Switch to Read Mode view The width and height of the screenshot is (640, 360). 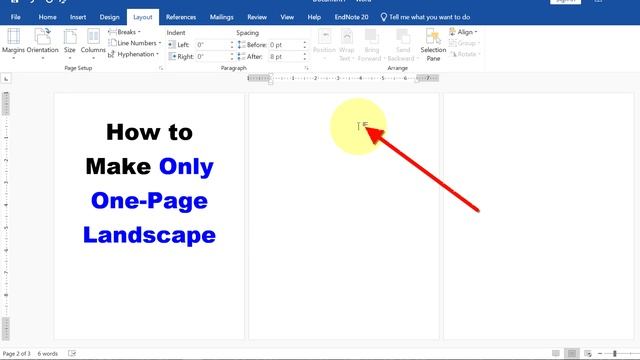point(556,353)
